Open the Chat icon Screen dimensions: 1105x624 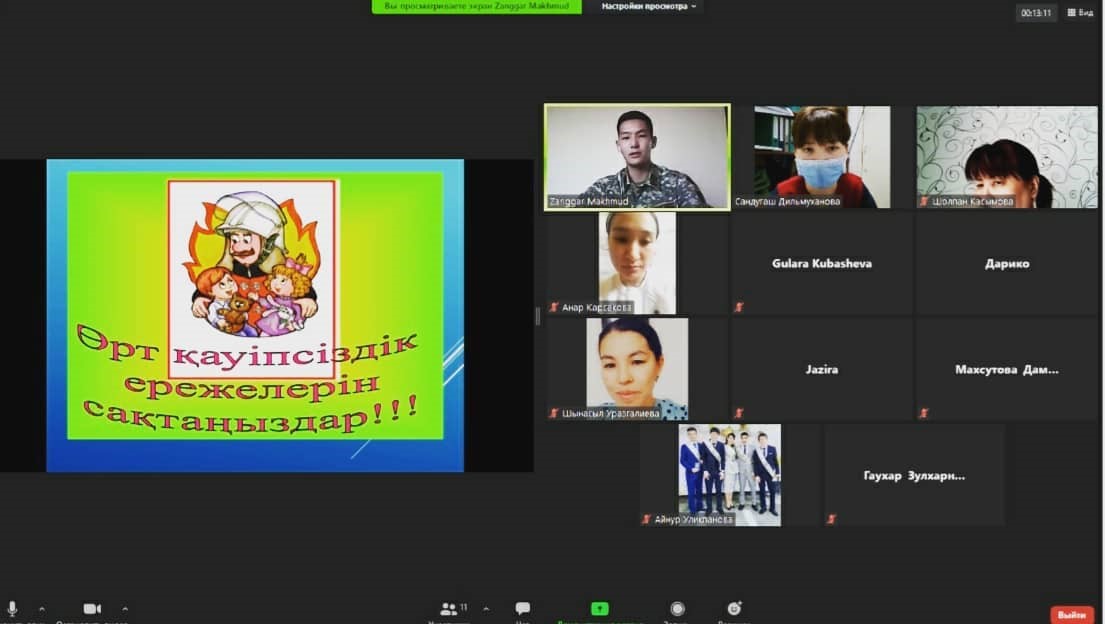[x=522, y=608]
